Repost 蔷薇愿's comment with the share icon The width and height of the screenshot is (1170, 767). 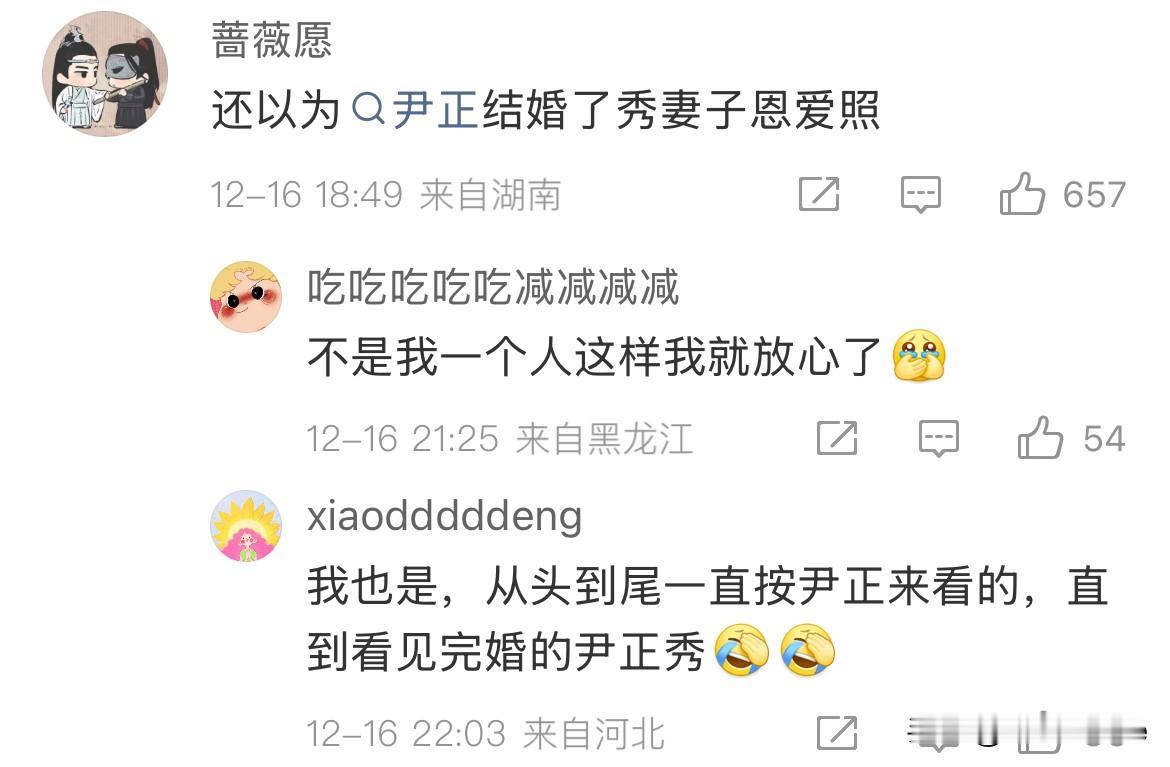pyautogui.click(x=819, y=195)
